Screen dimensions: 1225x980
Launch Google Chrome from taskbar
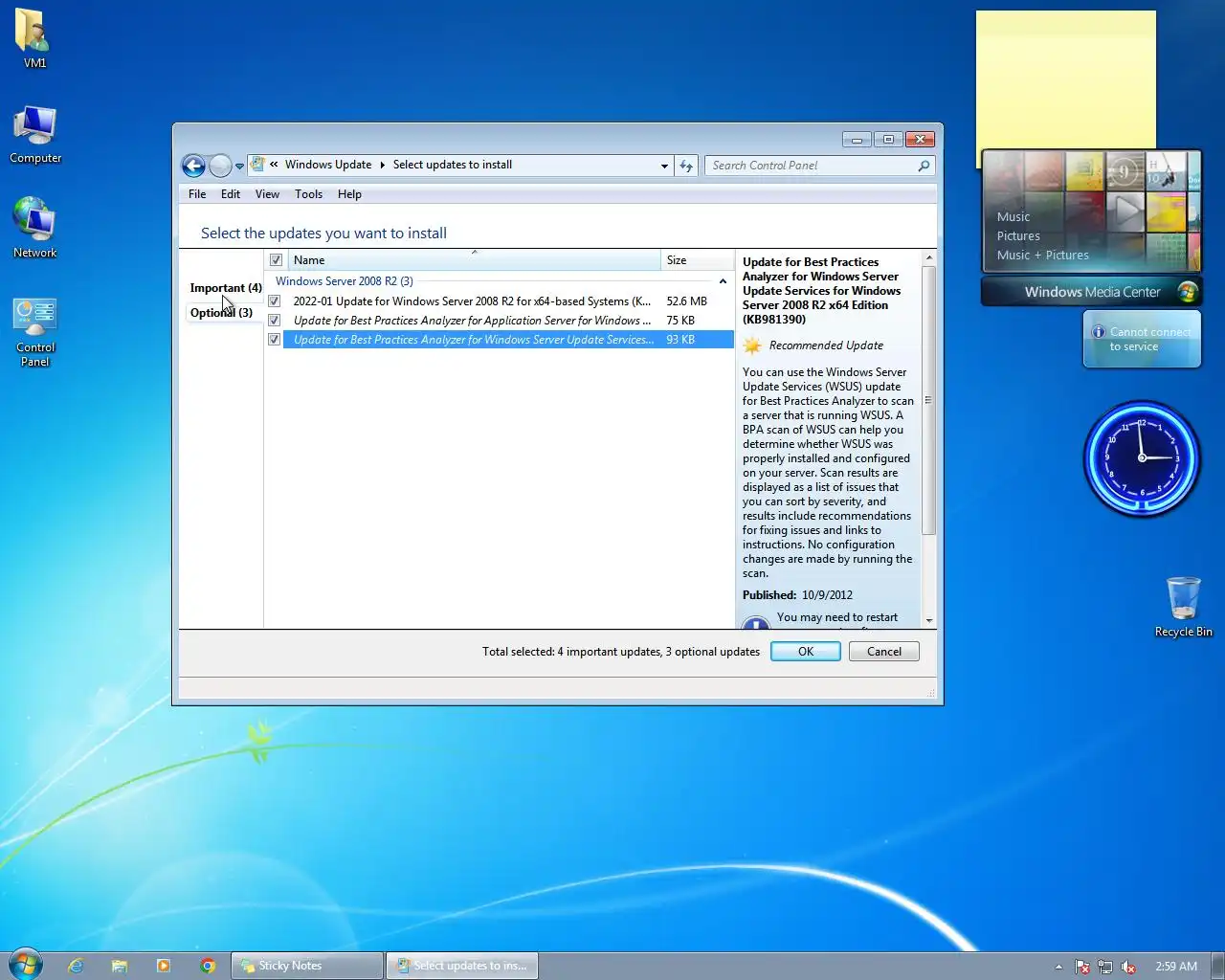click(208, 966)
